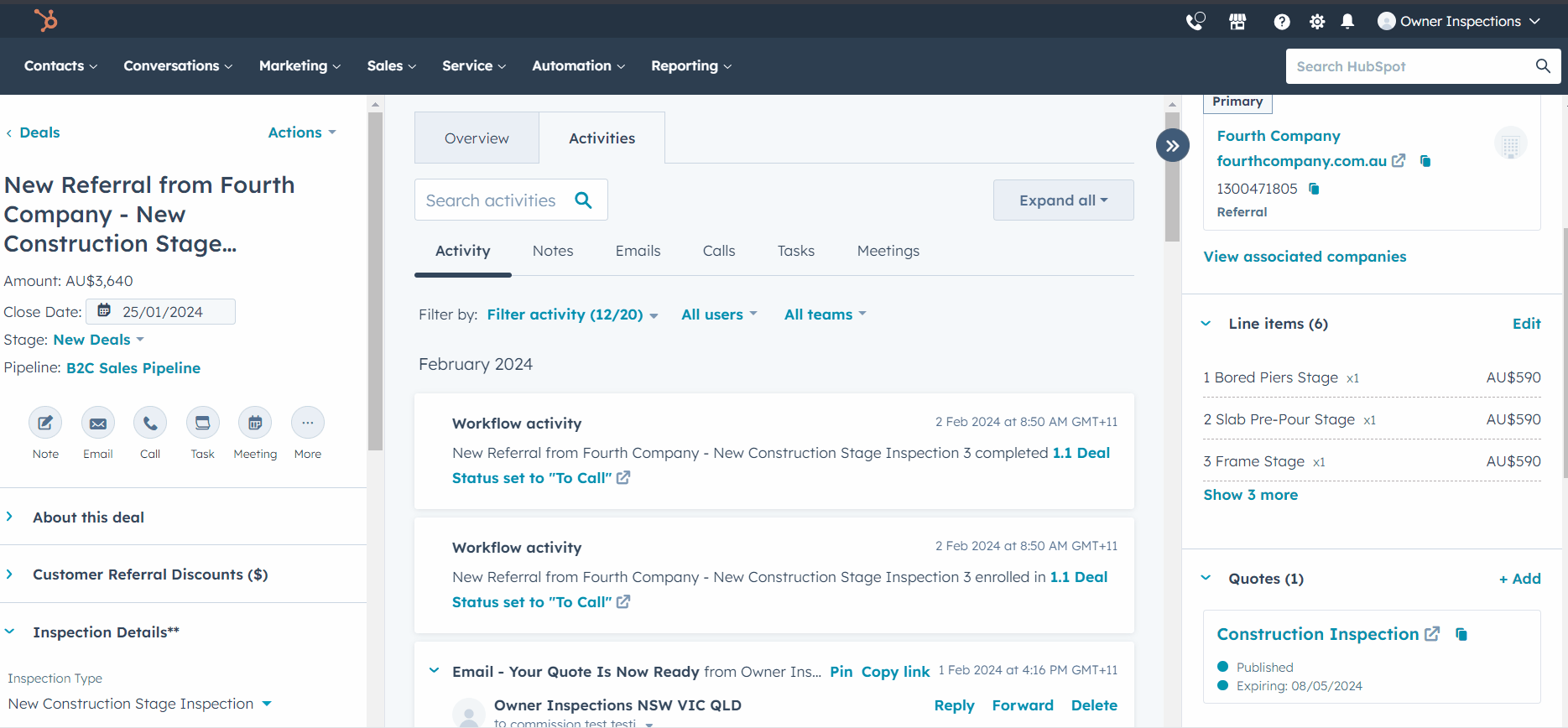The image size is (1568, 728).
Task: Open the calling phone icon in header
Action: tap(1195, 22)
